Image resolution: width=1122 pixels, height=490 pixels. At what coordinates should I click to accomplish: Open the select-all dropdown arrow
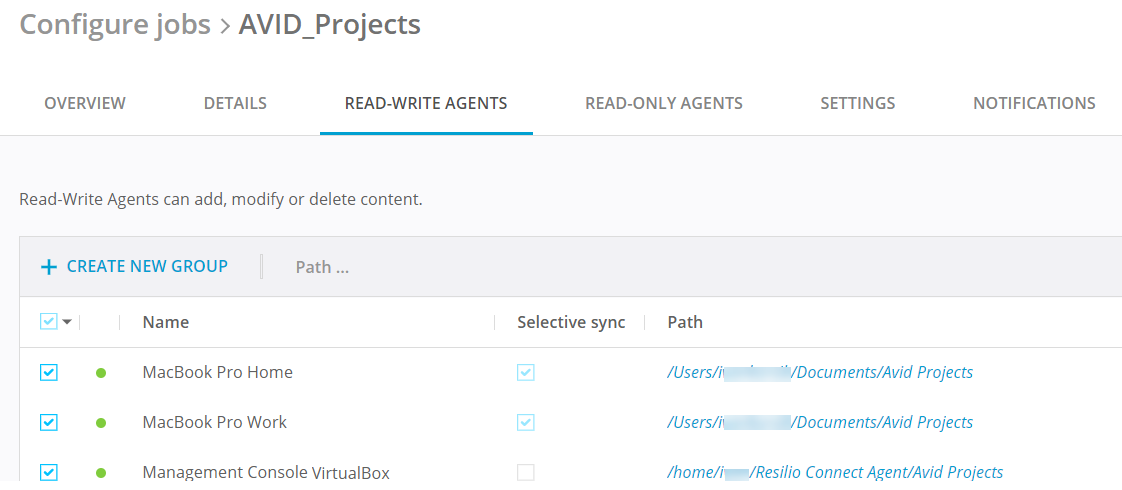tap(68, 322)
